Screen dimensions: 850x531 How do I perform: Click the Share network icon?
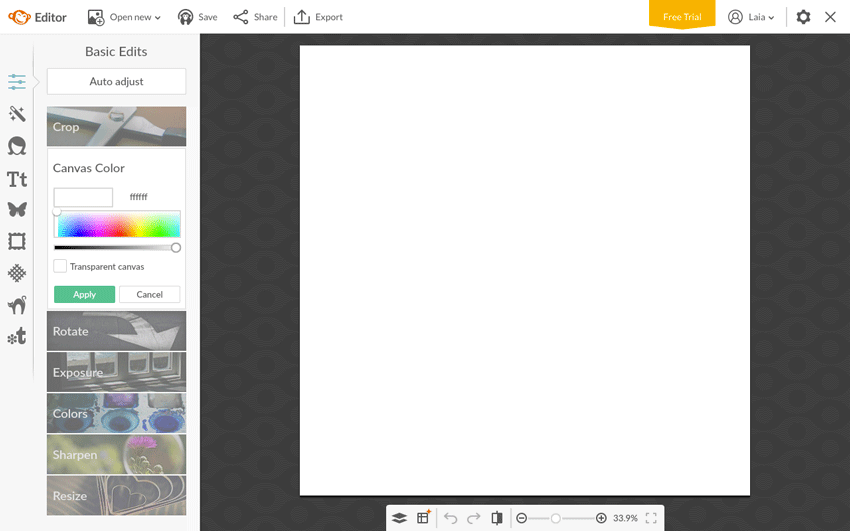tap(241, 17)
